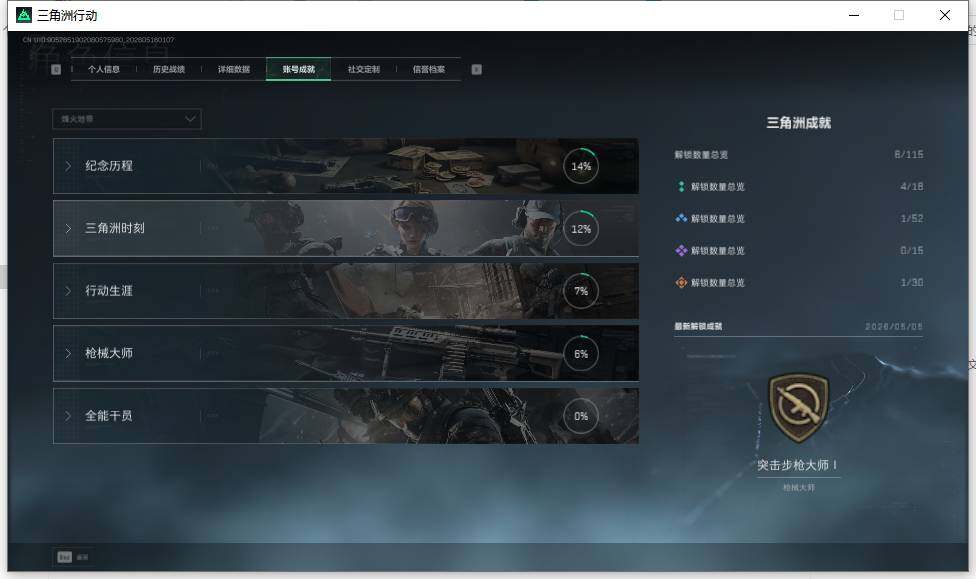The height and width of the screenshot is (579, 976).
Task: Click the 0/15 unlock count
Action: coord(912,250)
